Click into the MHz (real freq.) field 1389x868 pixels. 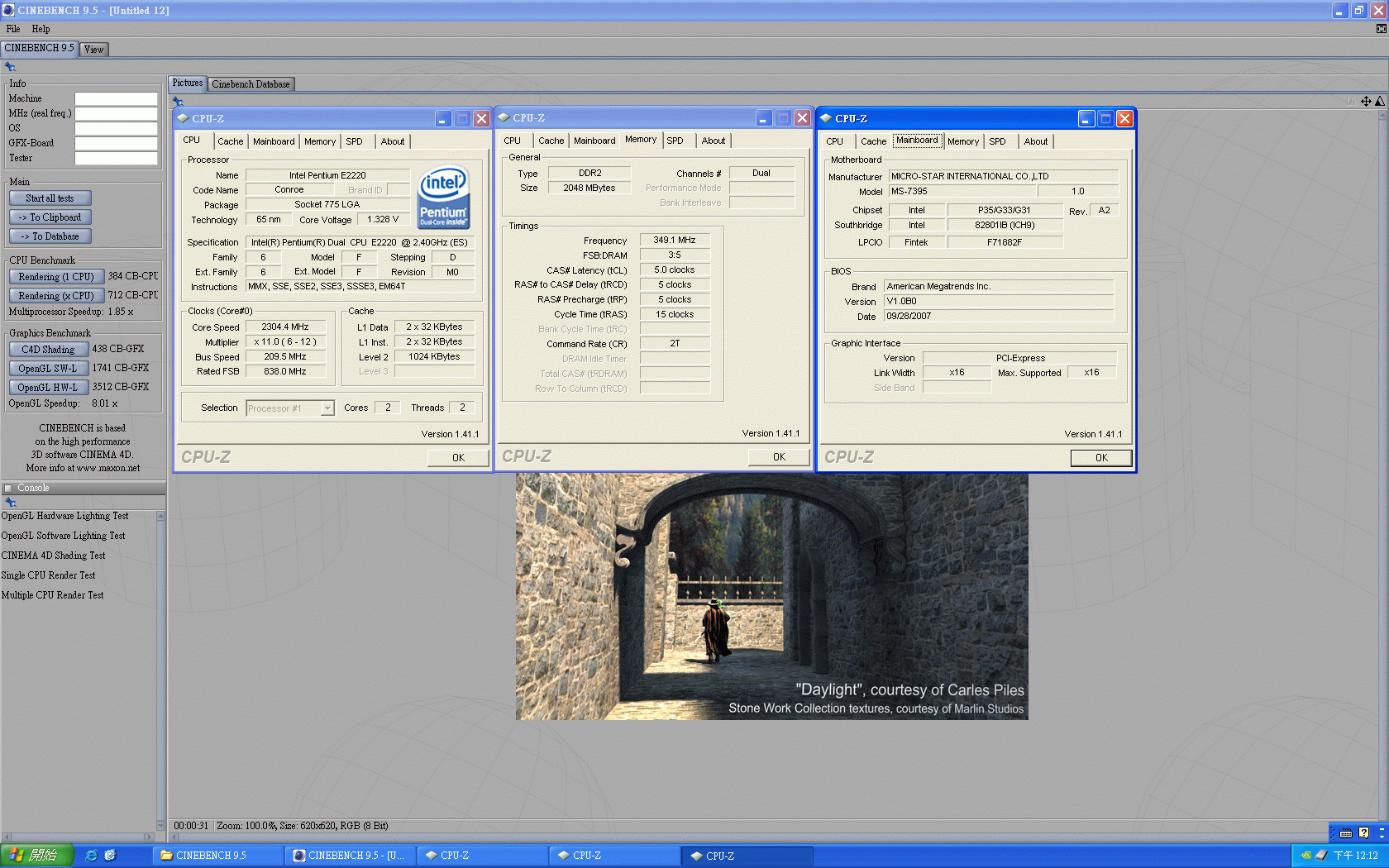pyautogui.click(x=116, y=113)
